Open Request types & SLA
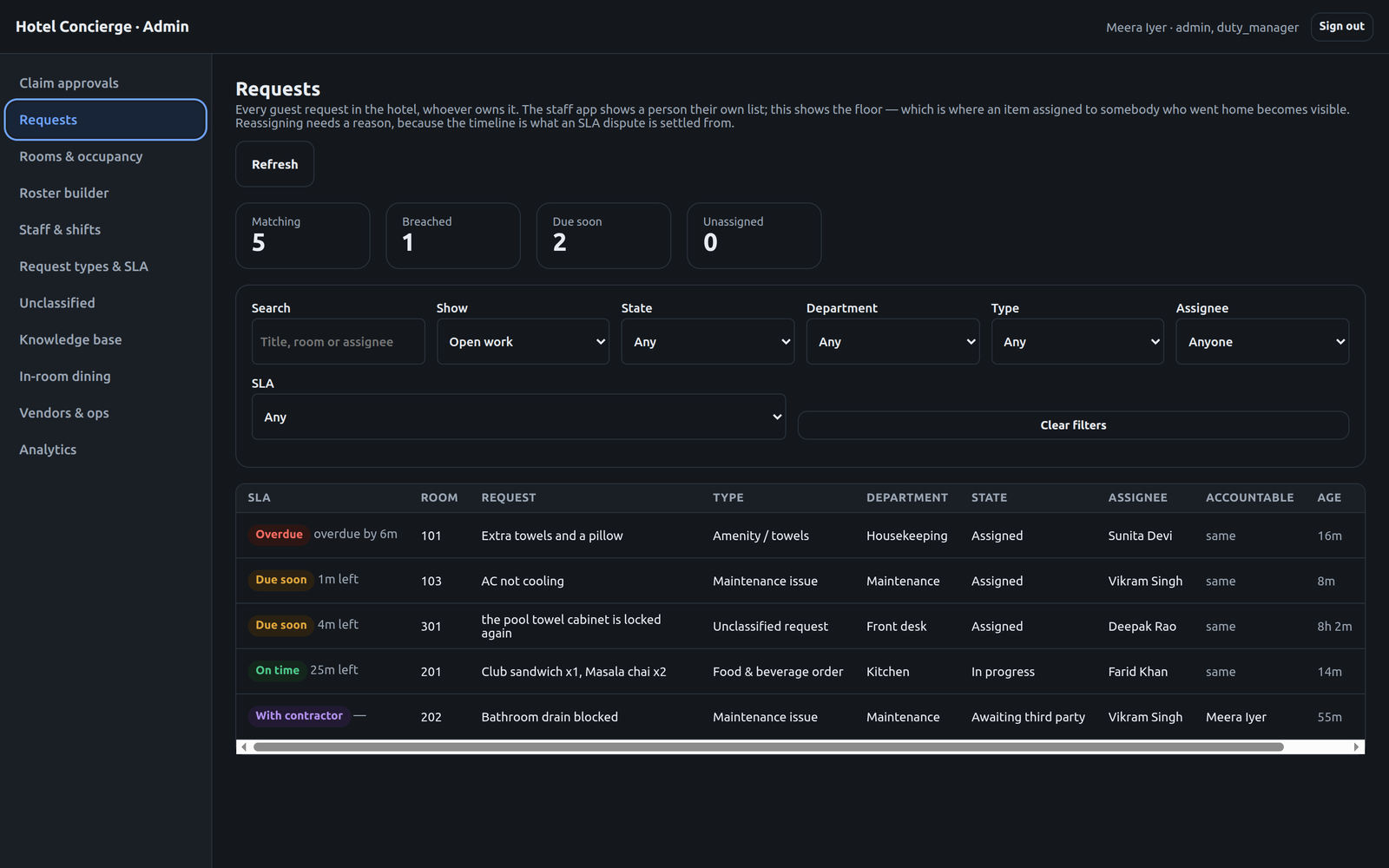Viewport: 1389px width, 868px height. 105,266
